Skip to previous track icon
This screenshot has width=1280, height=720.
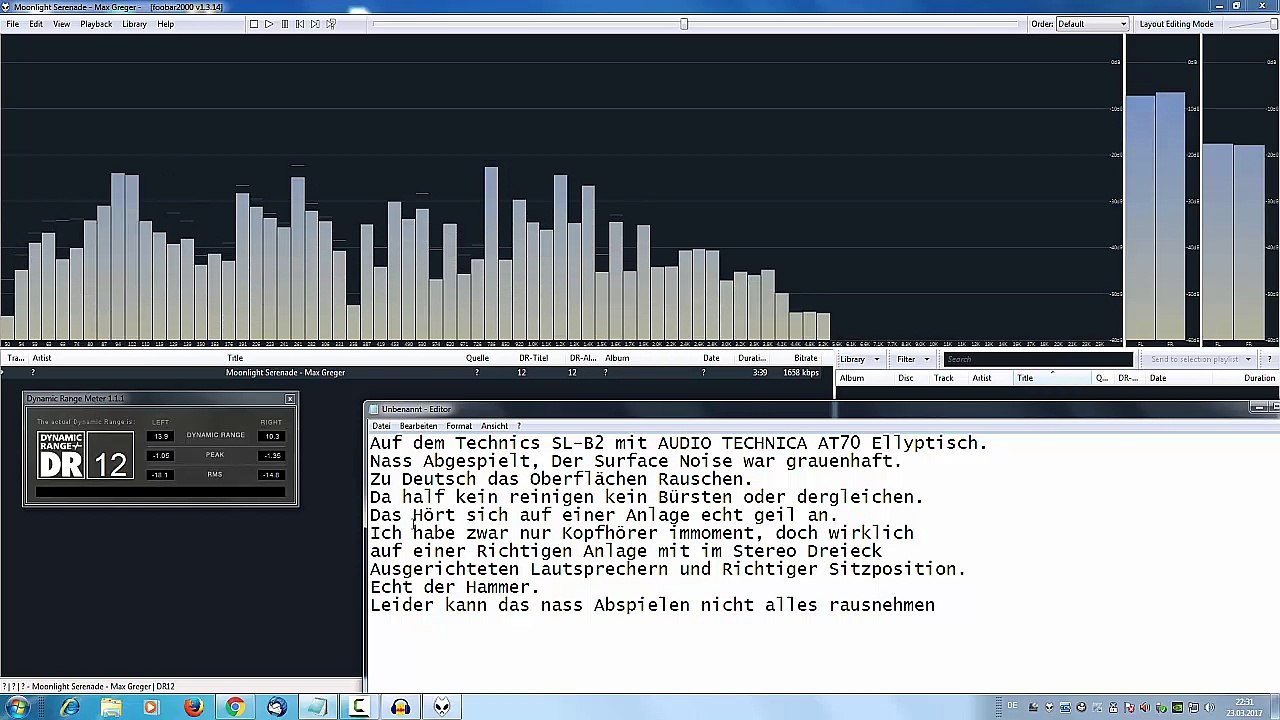pyautogui.click(x=300, y=24)
